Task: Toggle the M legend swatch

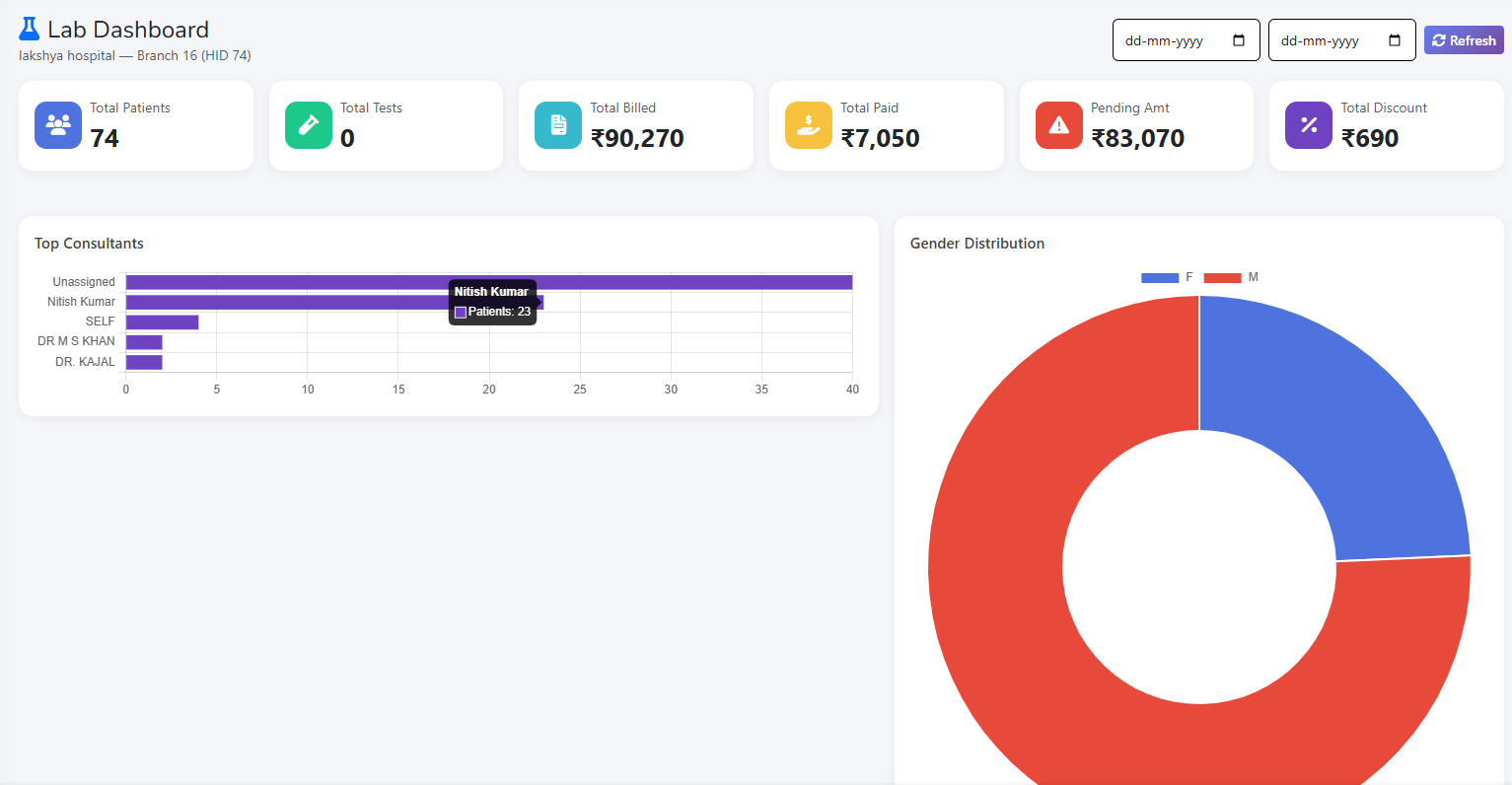Action: pyautogui.click(x=1223, y=277)
